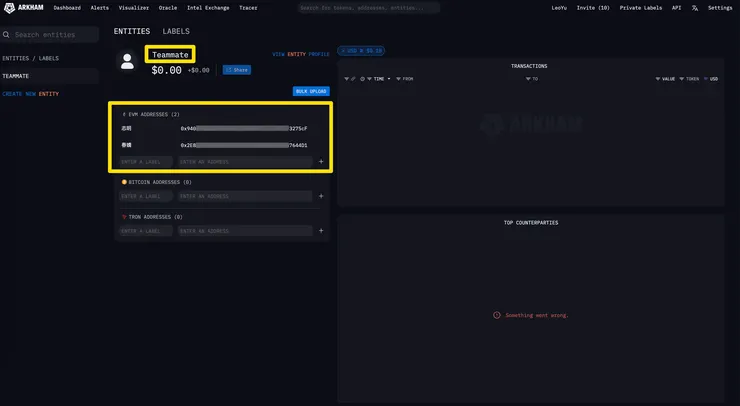Click the address starting with 0x2E8

(244, 145)
